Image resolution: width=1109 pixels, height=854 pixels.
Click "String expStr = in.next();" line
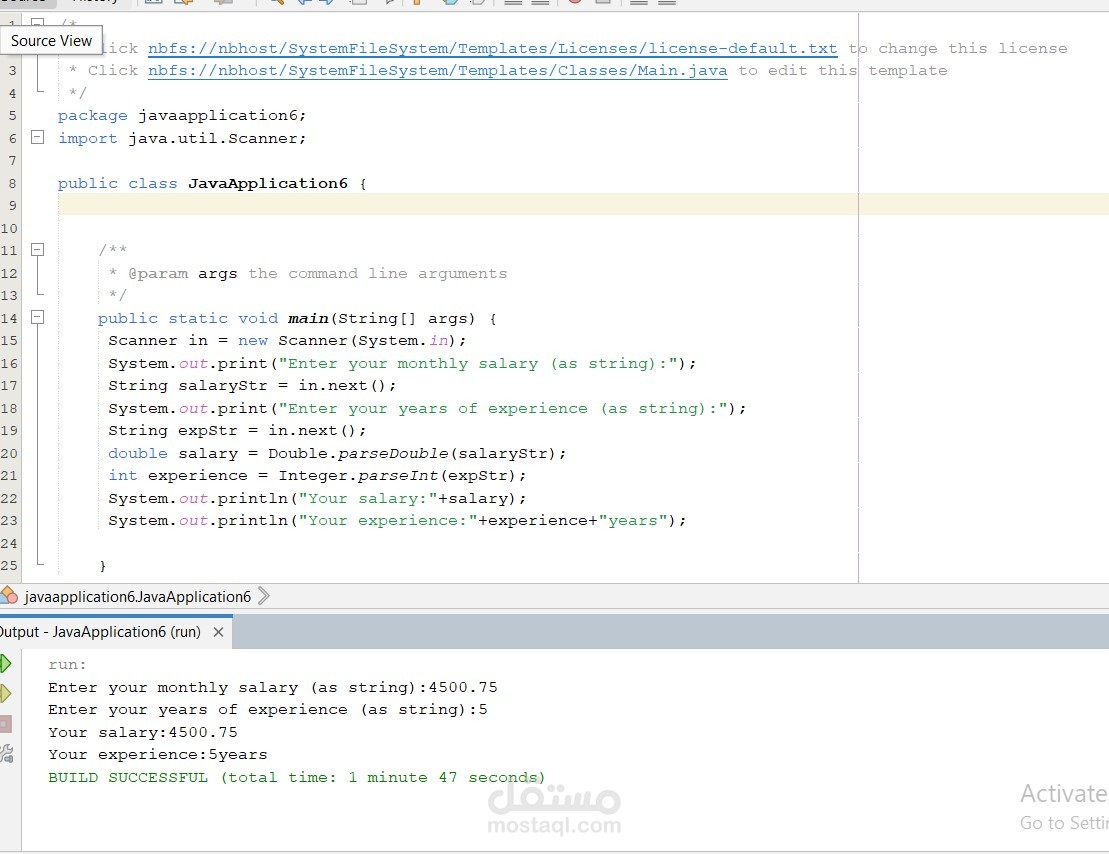coord(237,430)
